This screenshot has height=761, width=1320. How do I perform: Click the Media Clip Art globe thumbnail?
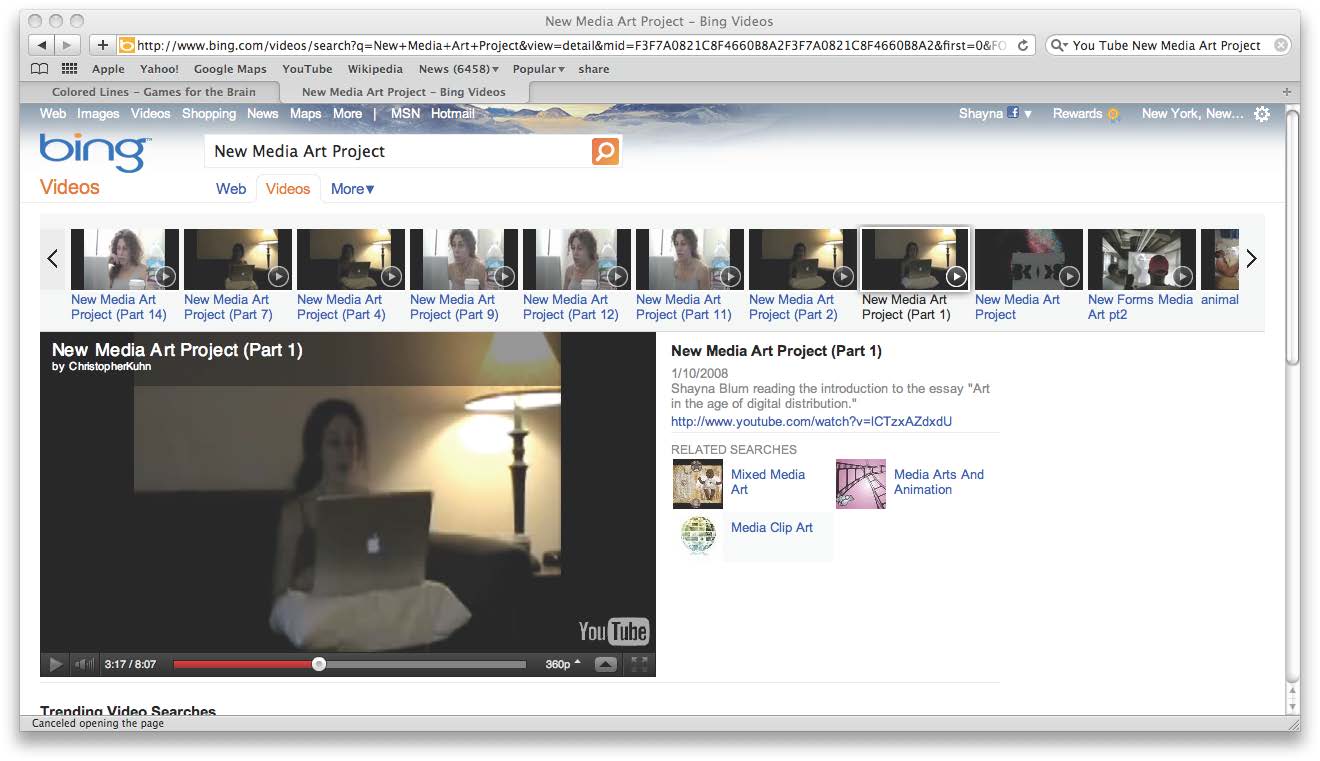coord(698,535)
